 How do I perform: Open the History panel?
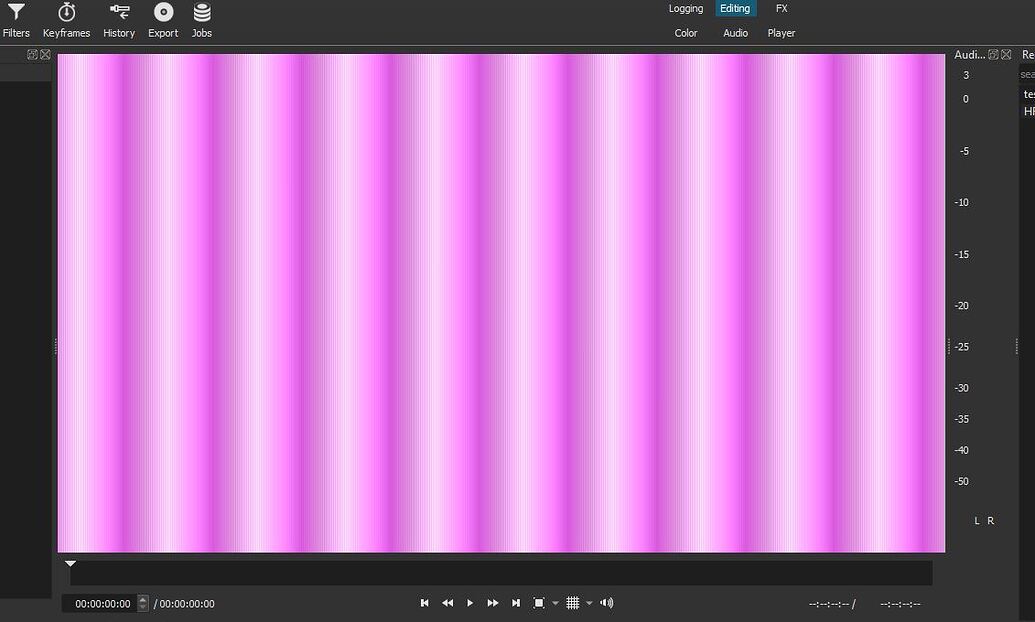point(118,20)
